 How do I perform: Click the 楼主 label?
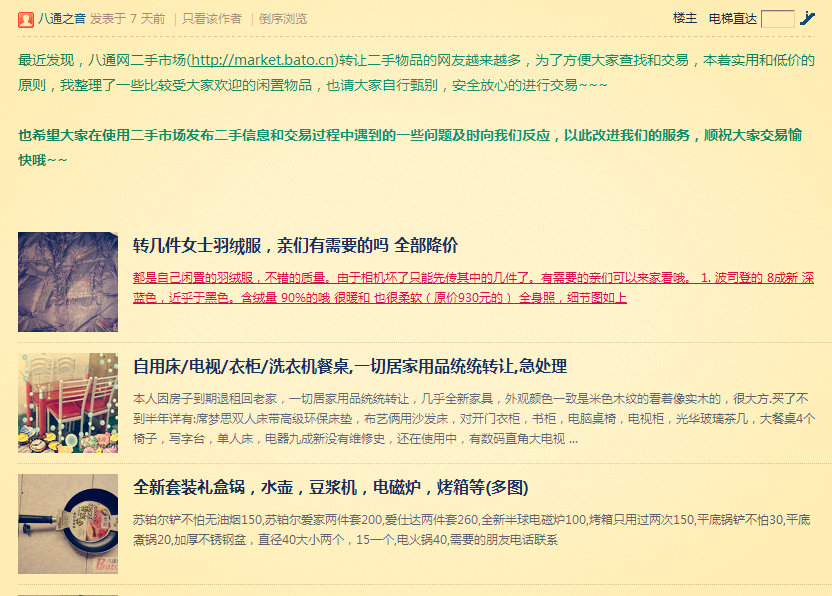[684, 19]
